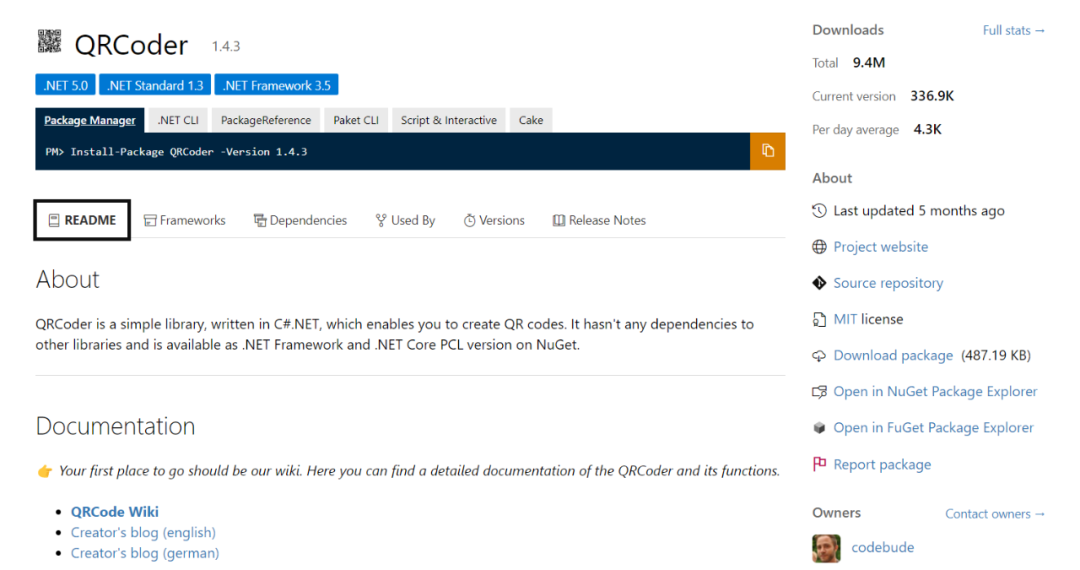Click the .NET Framework 3.5 badge
This screenshot has width=1080, height=570.
coord(276,85)
